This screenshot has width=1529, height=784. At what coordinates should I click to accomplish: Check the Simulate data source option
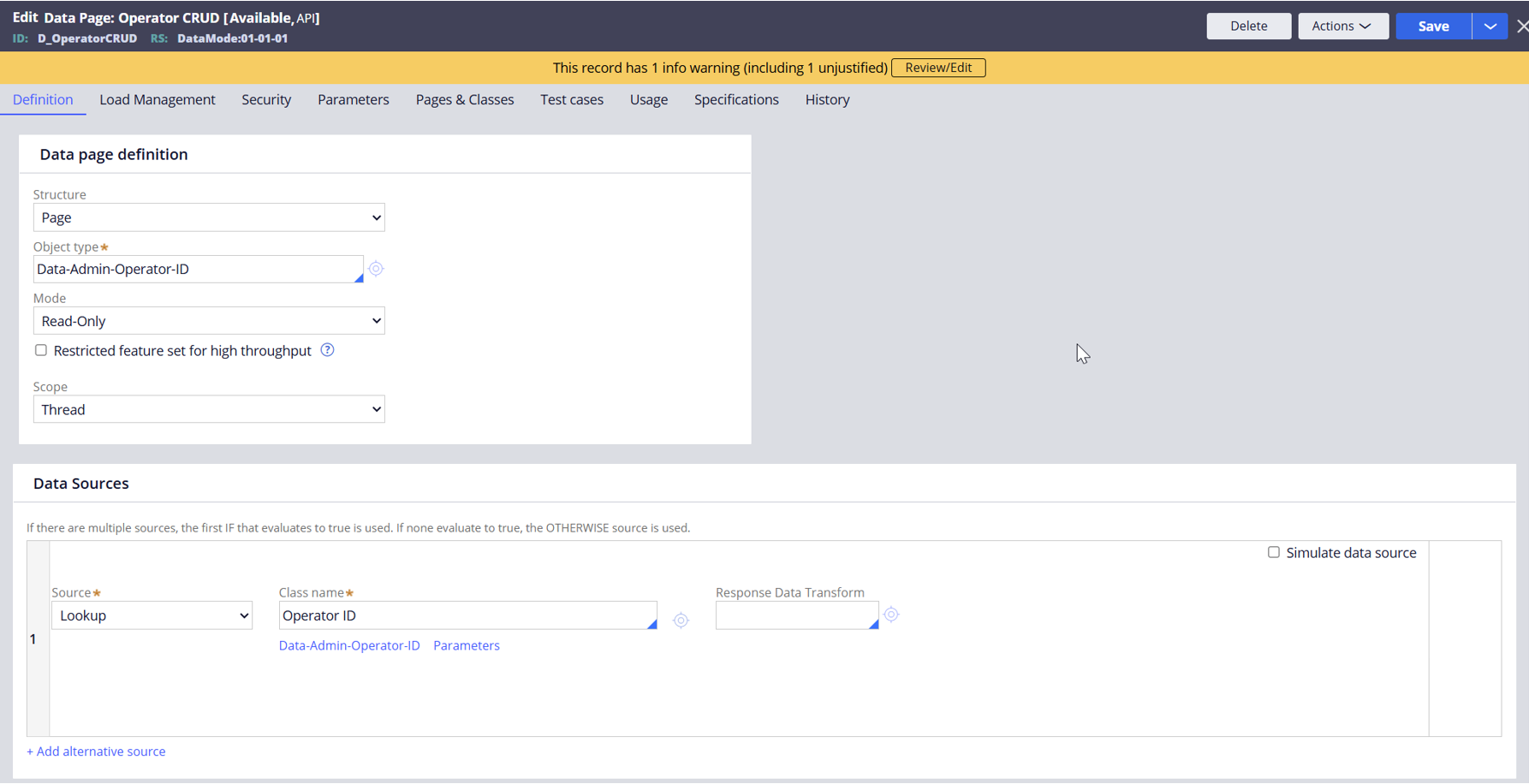(1274, 552)
